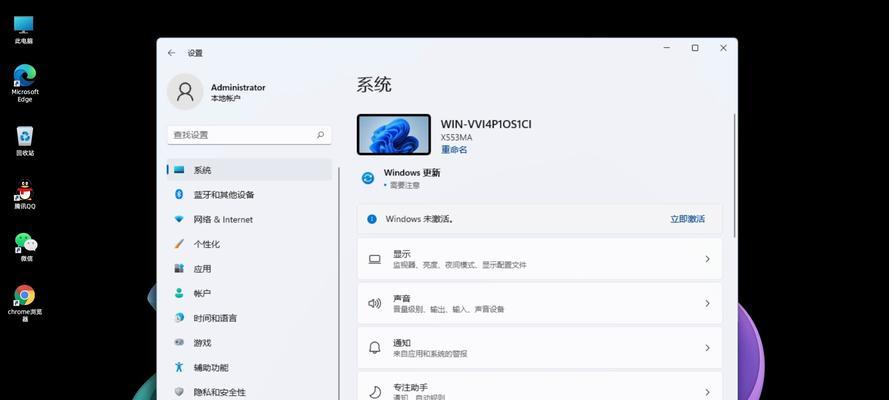The width and height of the screenshot is (889, 400).
Task: Open 辅助功能 settings
Action: click(249, 367)
